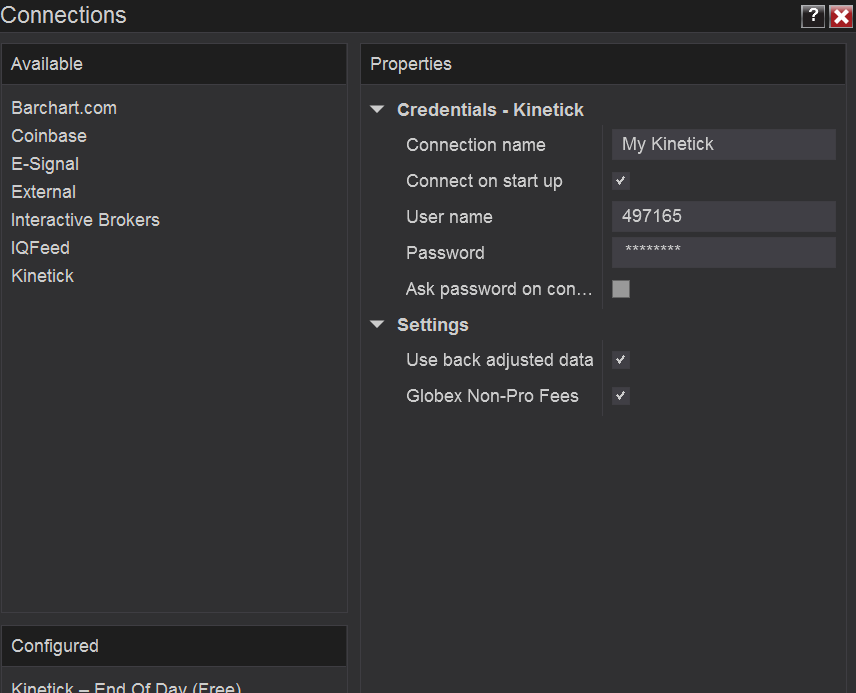Select Coinbase connection provider
Viewport: 856px width, 693px height.
49,136
